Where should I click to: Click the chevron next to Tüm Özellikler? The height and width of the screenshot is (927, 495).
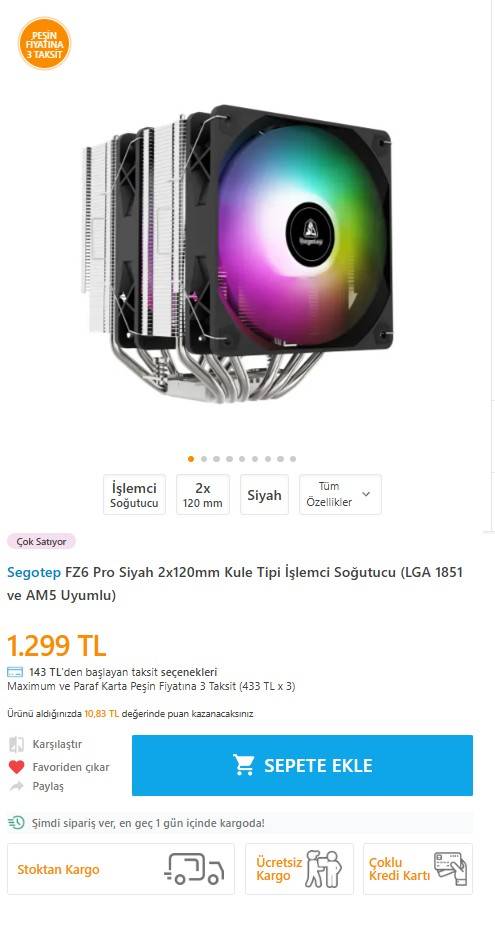click(x=366, y=494)
